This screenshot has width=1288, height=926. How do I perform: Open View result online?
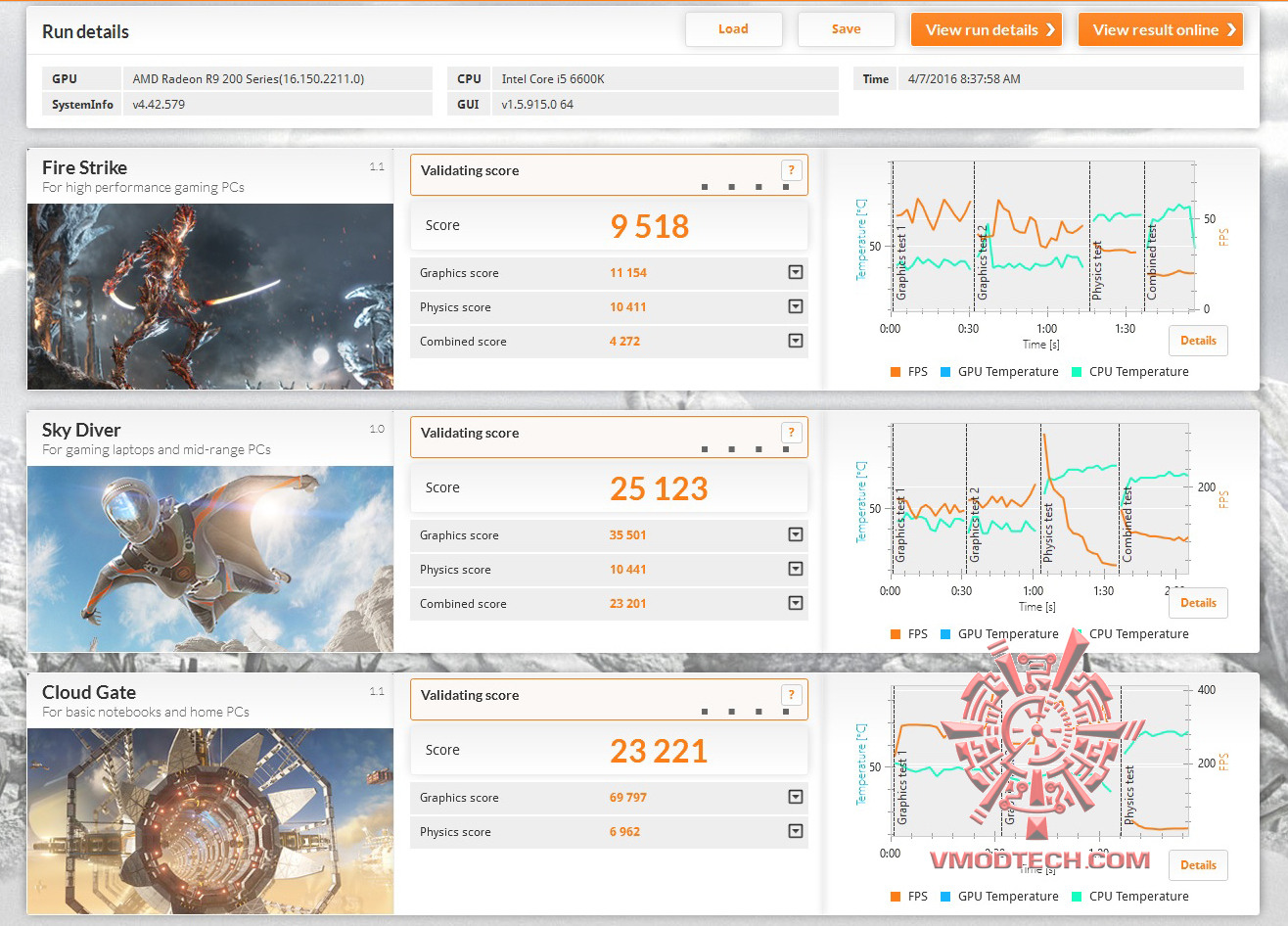click(1161, 29)
